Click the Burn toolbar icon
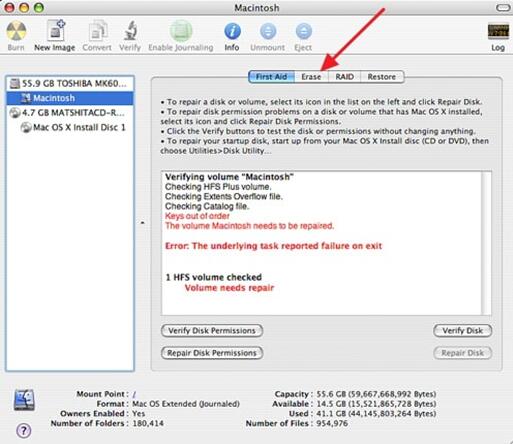The height and width of the screenshot is (444, 513). tap(16, 31)
